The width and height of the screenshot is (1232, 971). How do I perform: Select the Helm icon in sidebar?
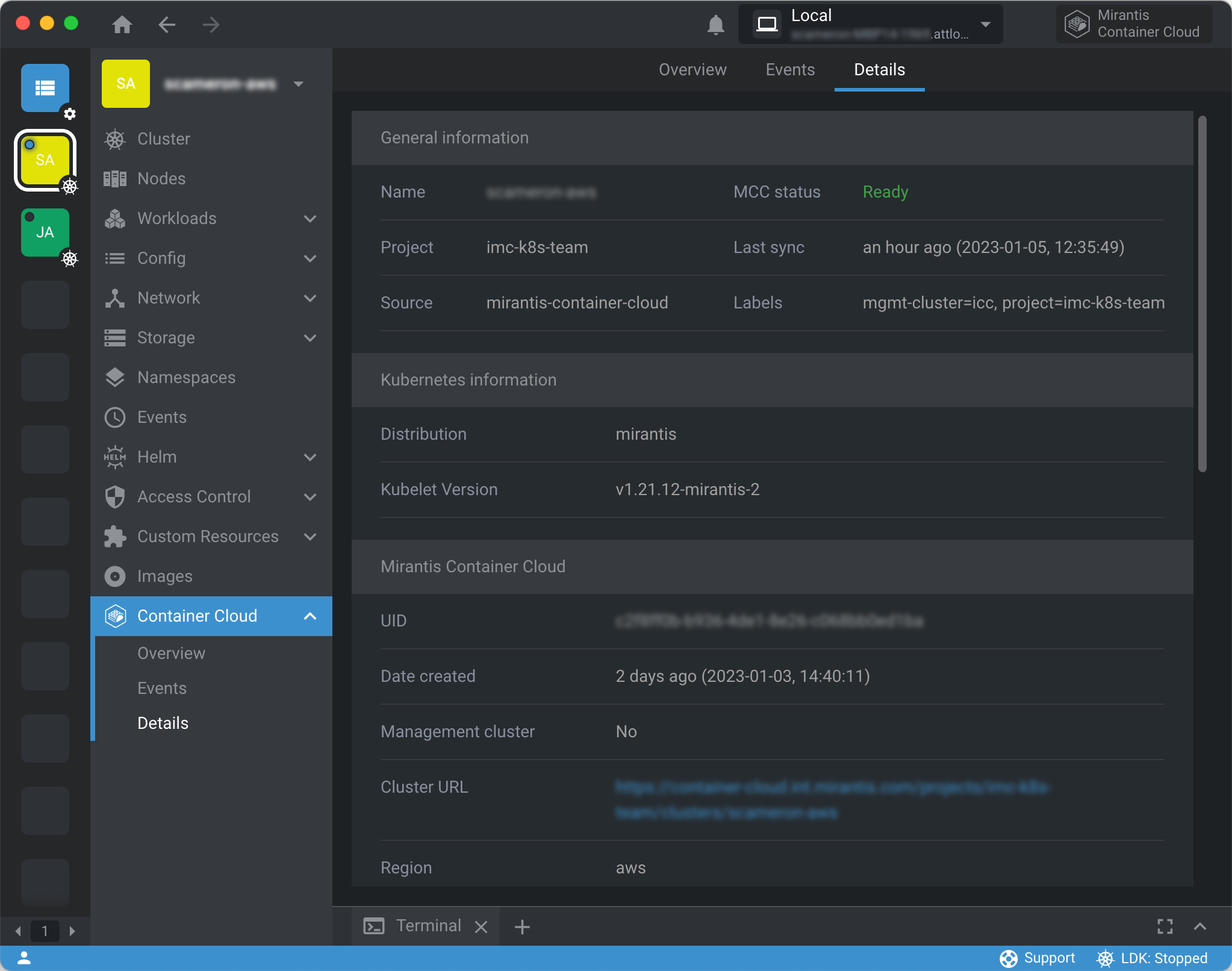pos(116,457)
